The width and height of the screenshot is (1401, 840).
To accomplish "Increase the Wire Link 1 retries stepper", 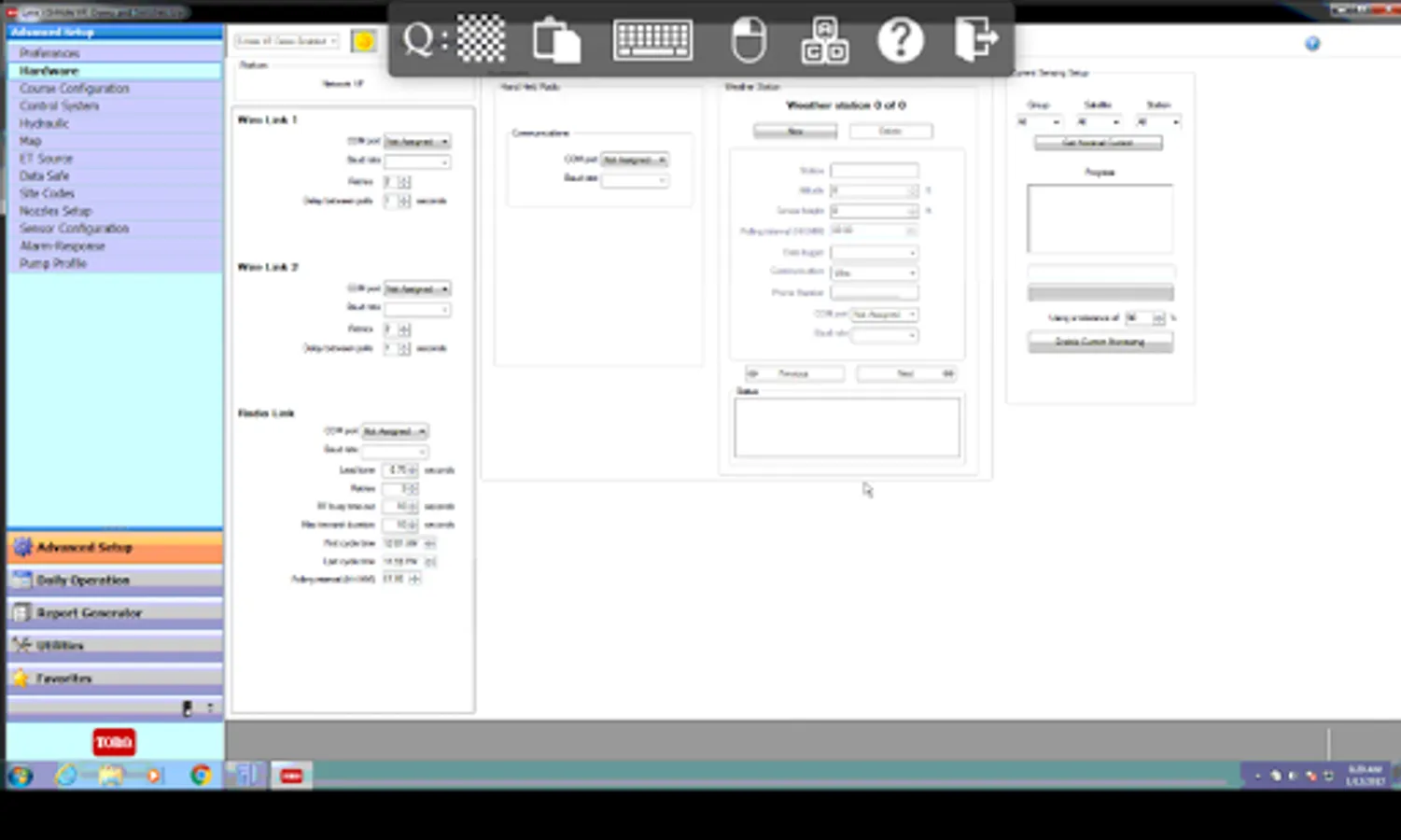I will [405, 179].
